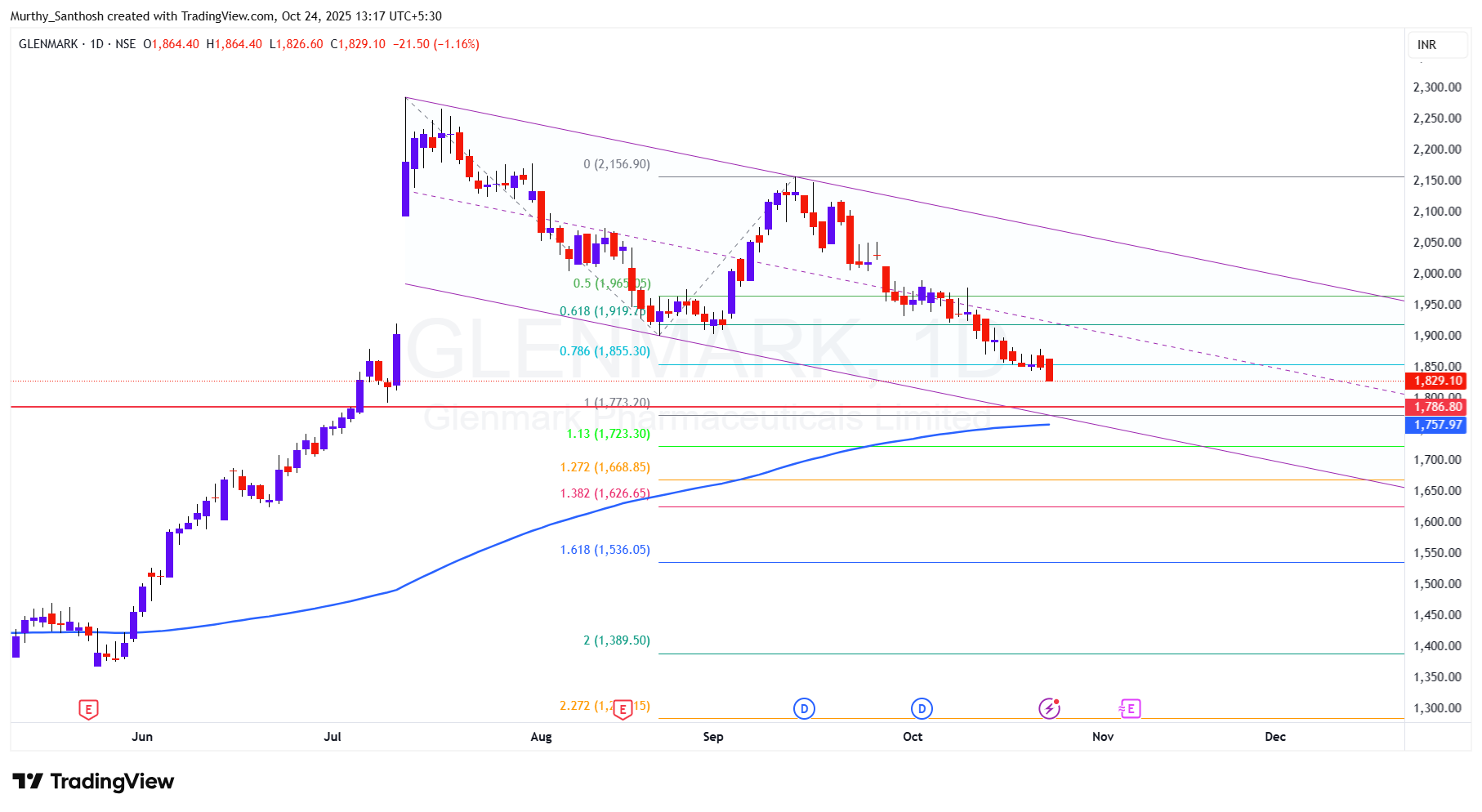Screen dimensions: 1482x812
Task: Open the dividend D marker near Sep
Action: coord(804,708)
